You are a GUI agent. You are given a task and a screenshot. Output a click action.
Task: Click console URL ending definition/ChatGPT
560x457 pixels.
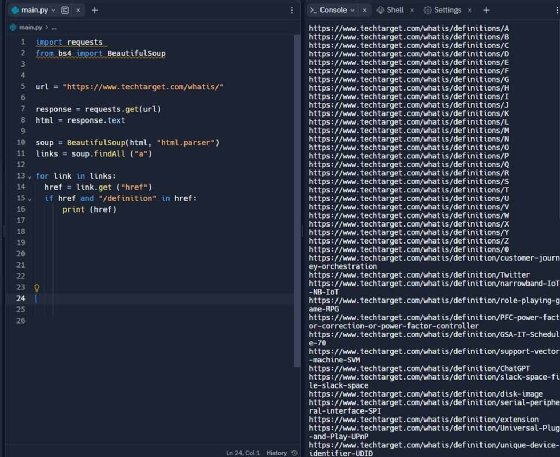419,368
